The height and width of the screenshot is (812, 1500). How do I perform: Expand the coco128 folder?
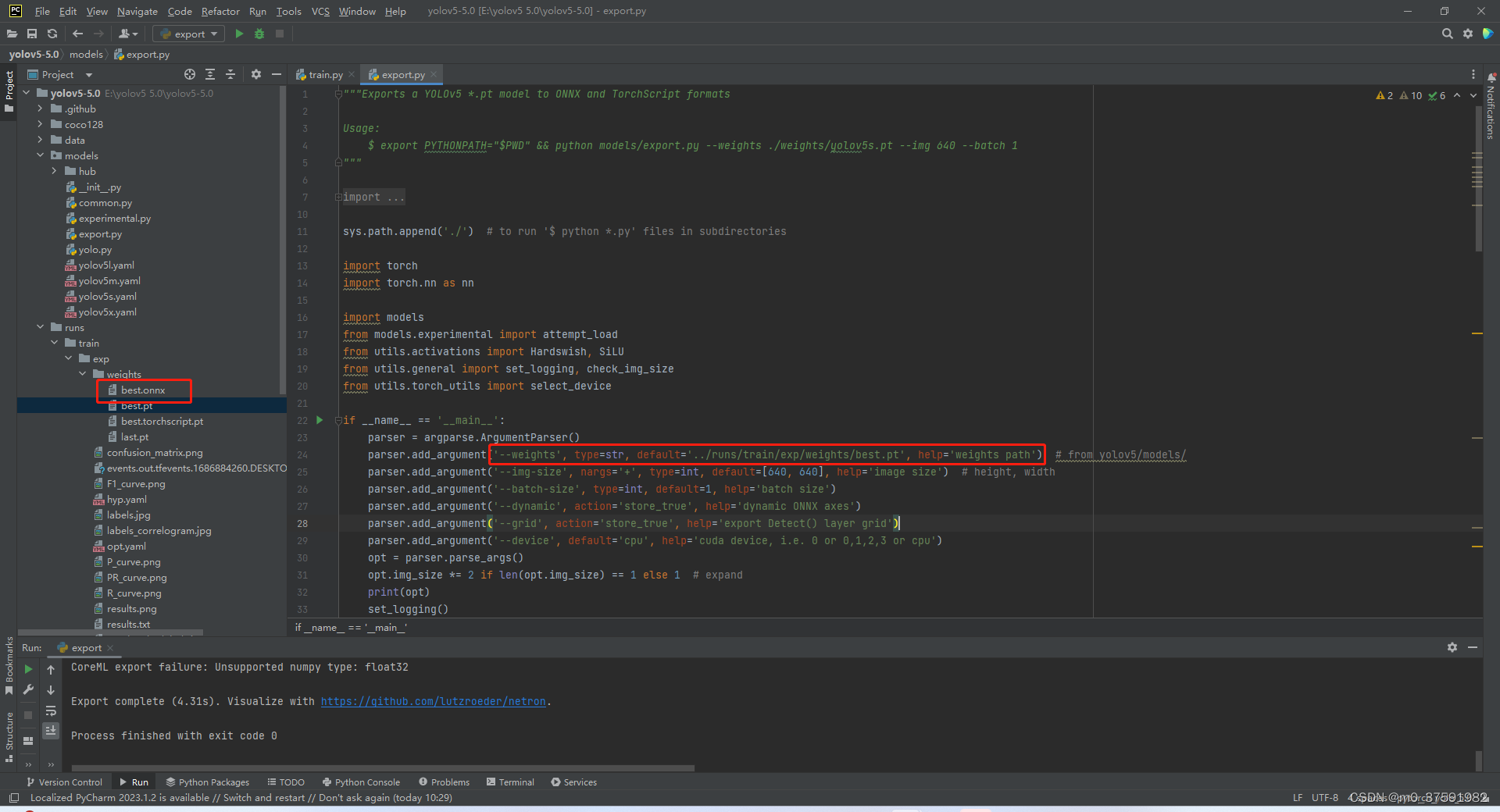click(x=40, y=124)
